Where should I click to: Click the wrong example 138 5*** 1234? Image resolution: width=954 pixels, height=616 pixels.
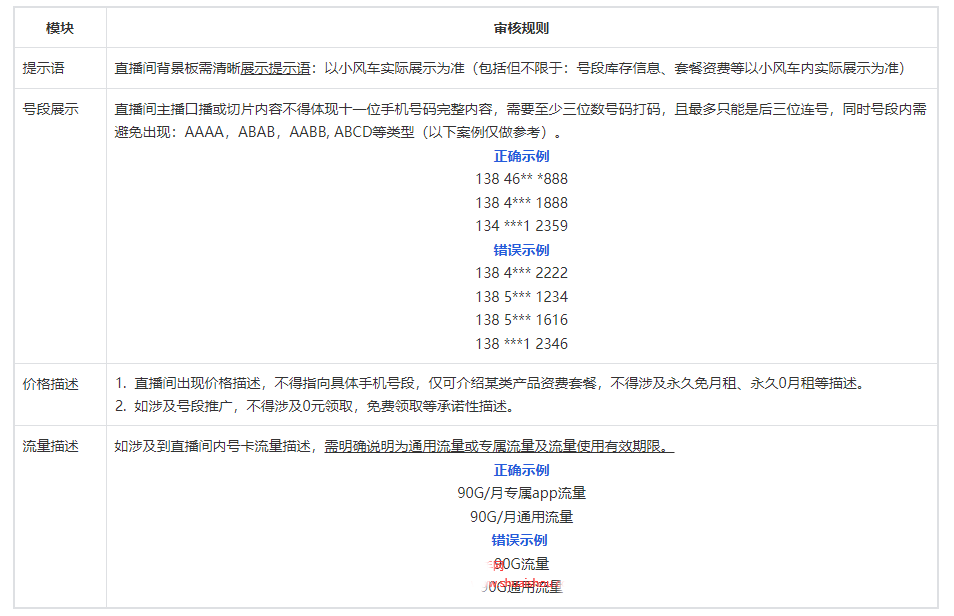(x=521, y=296)
